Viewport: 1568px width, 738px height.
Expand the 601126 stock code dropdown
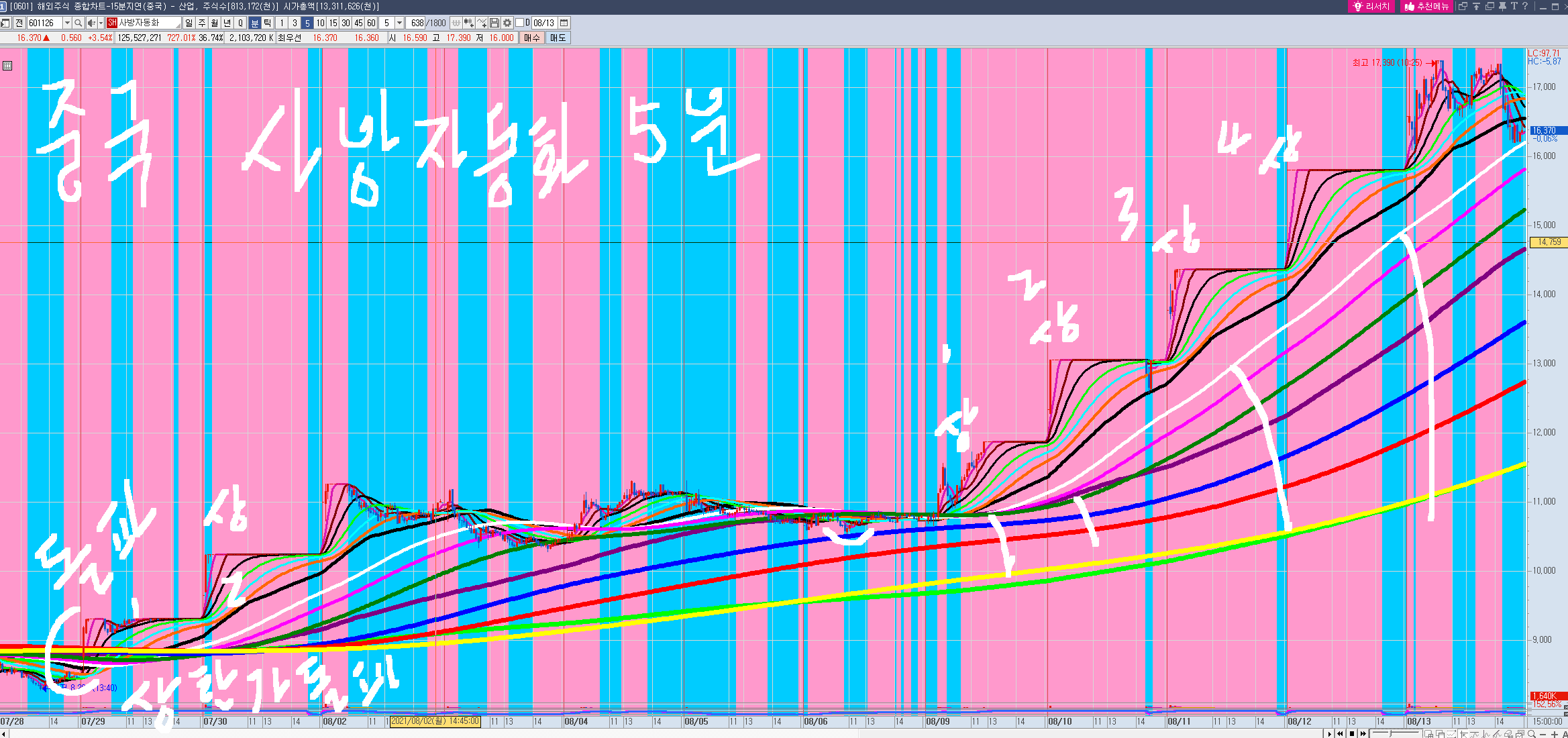(67, 23)
